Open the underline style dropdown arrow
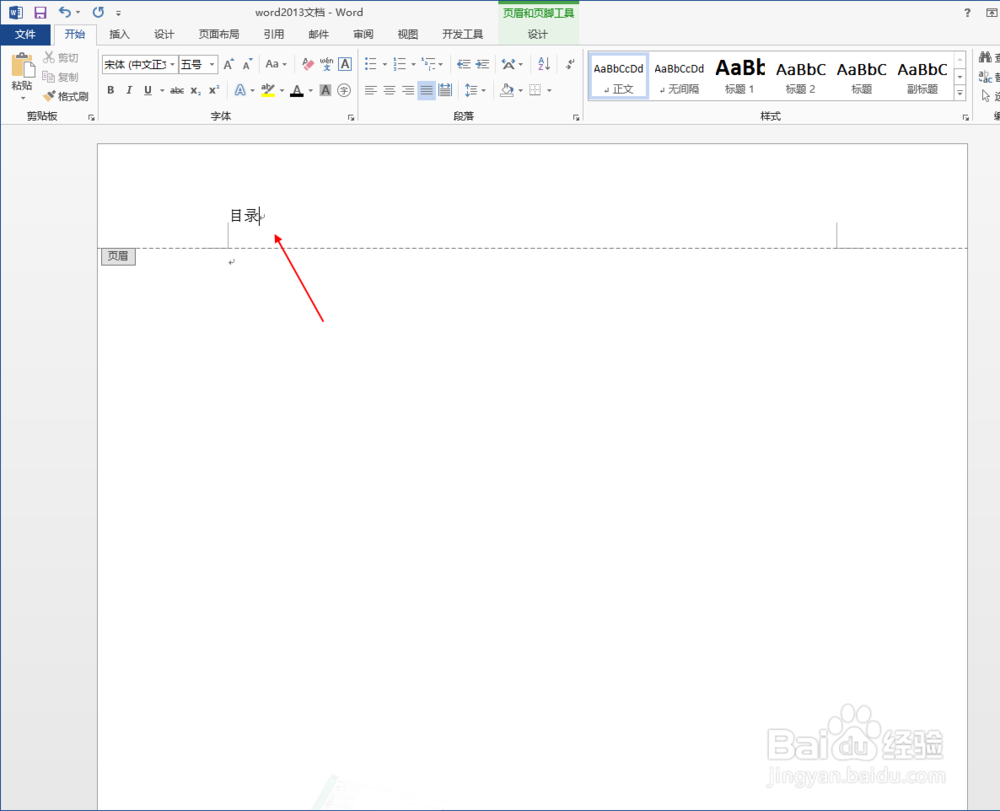Screen dimensions: 1000x811 [162, 91]
